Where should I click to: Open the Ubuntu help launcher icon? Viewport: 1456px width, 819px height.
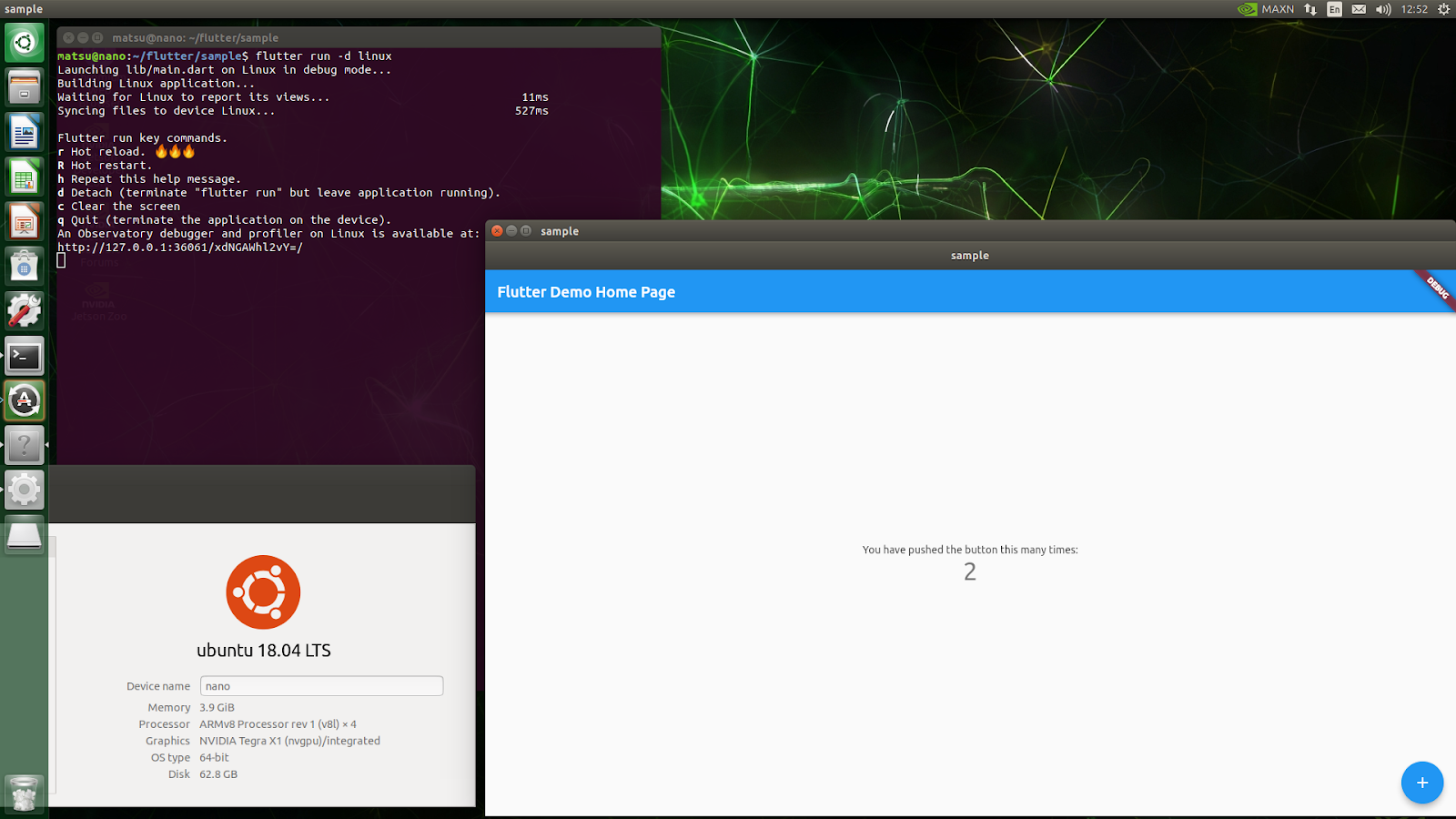click(x=25, y=445)
